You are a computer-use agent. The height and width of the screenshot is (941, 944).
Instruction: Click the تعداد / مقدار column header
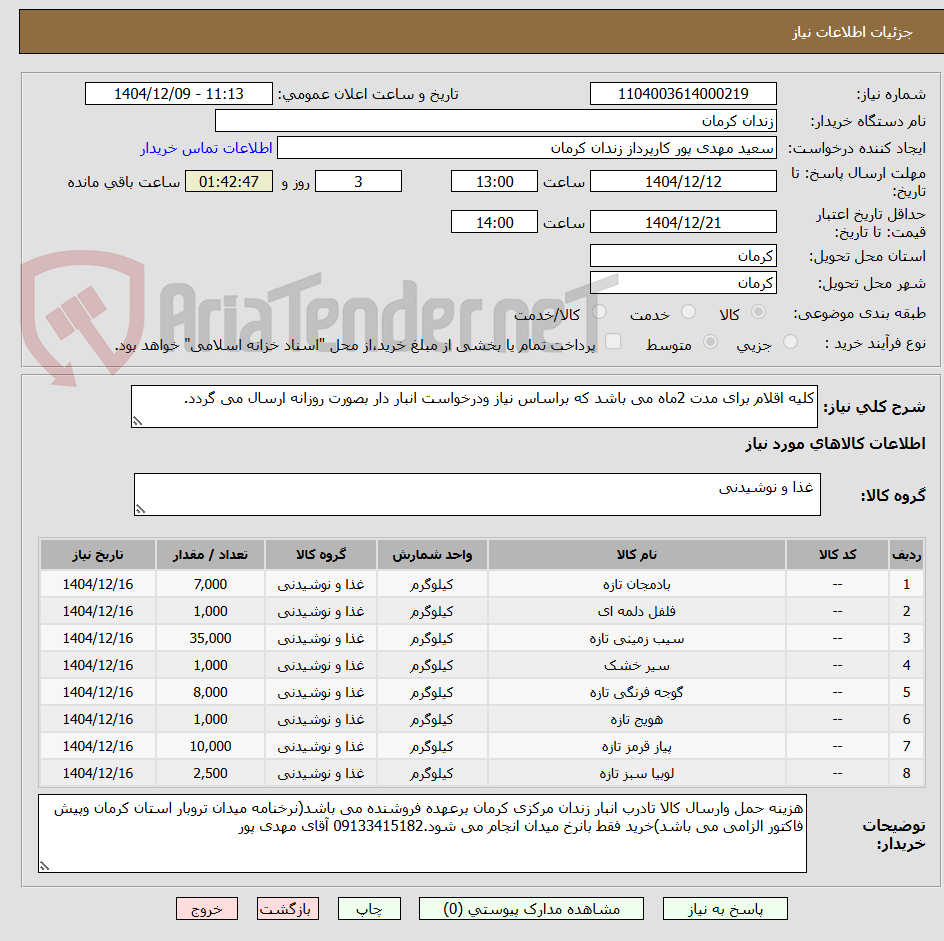(210, 554)
